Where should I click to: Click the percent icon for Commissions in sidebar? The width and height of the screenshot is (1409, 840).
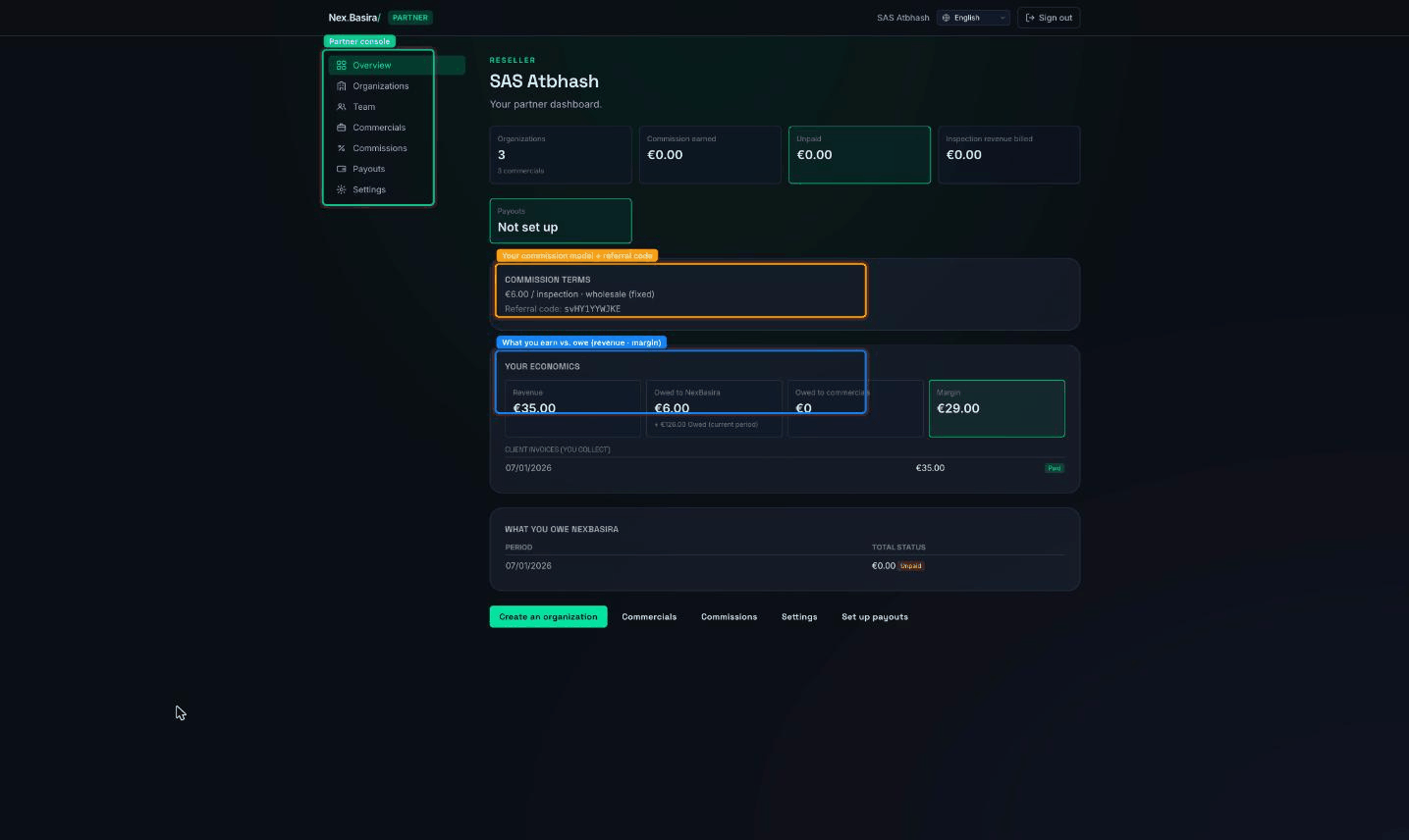341,148
